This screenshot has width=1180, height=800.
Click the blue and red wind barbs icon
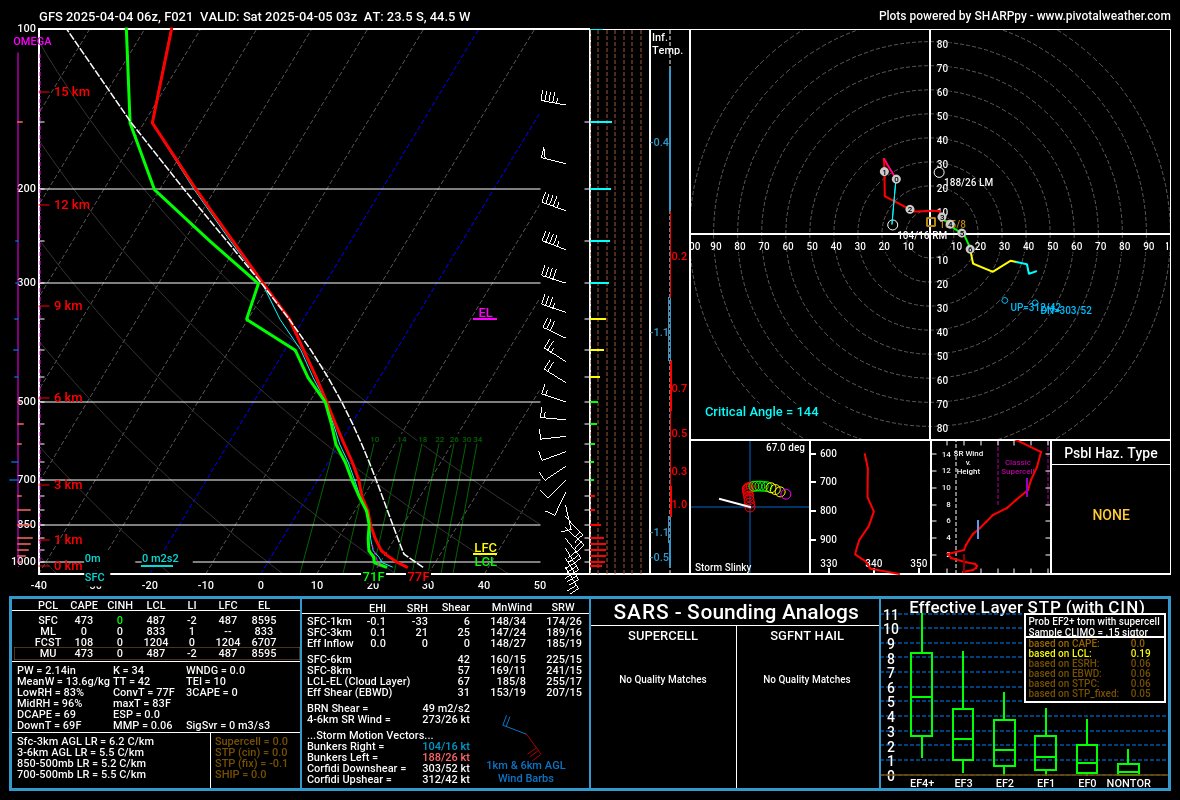coord(522,739)
